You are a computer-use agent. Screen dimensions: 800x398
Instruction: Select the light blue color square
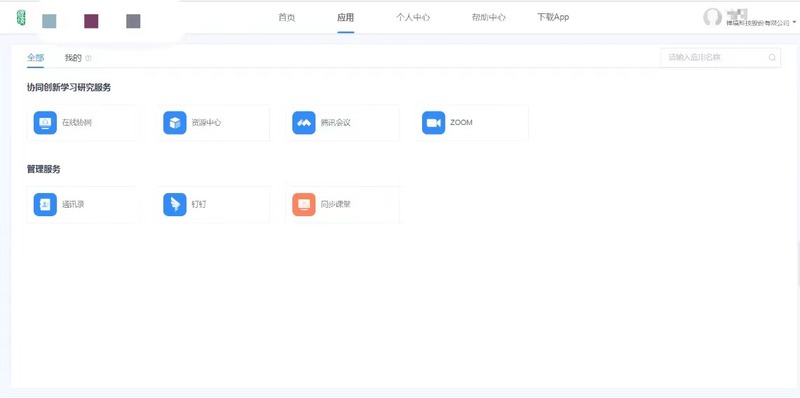pyautogui.click(x=49, y=21)
